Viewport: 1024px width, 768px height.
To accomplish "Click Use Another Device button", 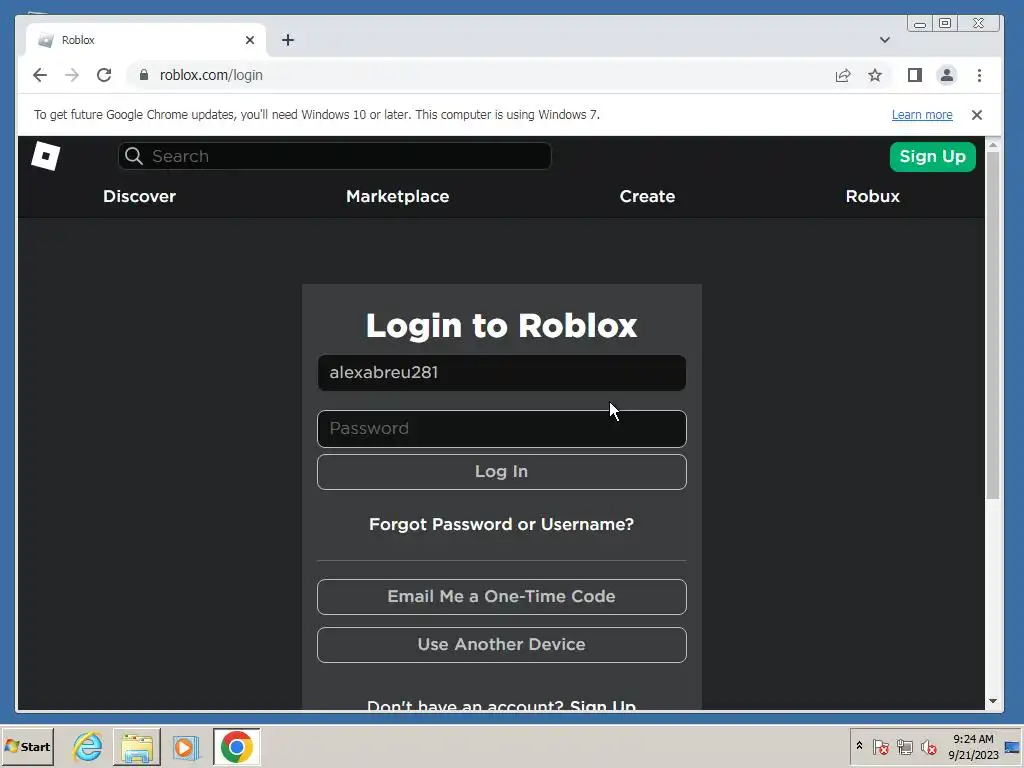I will coord(502,645).
